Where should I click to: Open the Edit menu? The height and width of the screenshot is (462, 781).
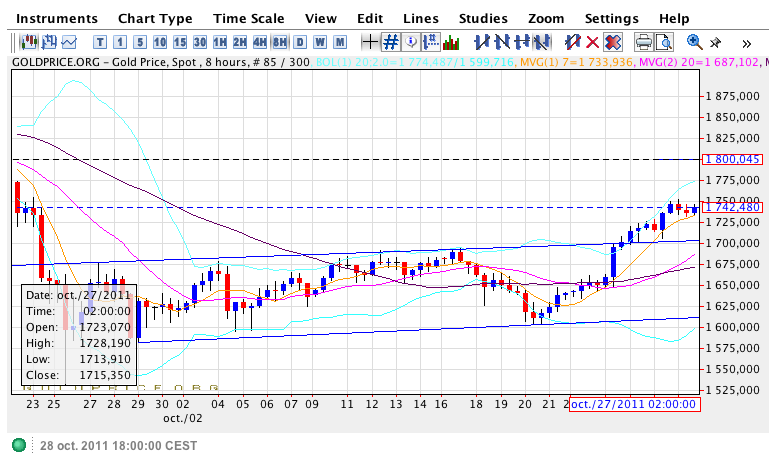coord(370,18)
